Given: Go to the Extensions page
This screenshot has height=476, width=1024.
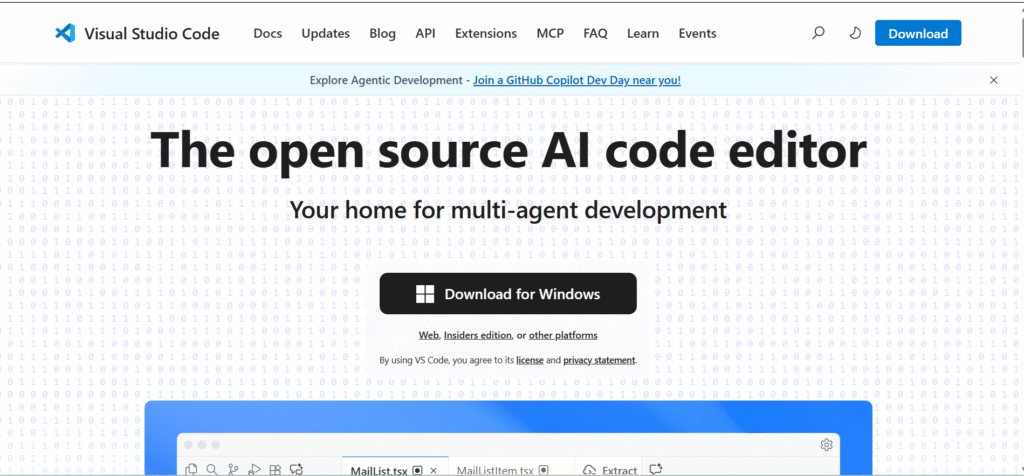Looking at the screenshot, I should tap(485, 33).
